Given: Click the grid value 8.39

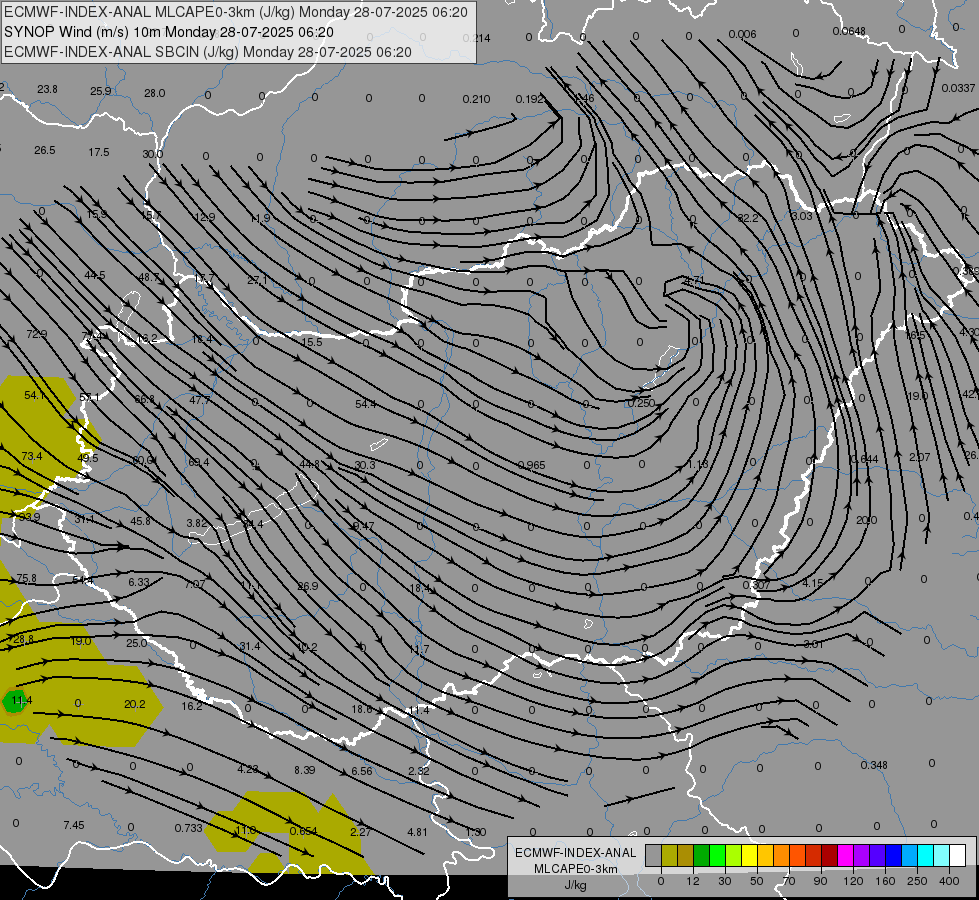Looking at the screenshot, I should pyautogui.click(x=305, y=770).
